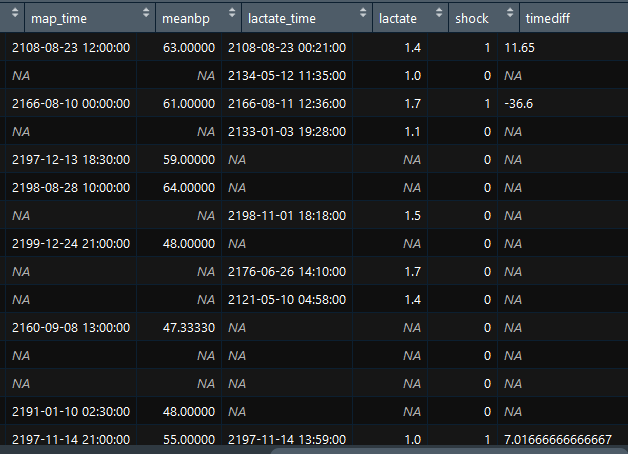This screenshot has width=628, height=454.
Task: Sort by lactate_time using its arrow icon
Action: pos(363,13)
